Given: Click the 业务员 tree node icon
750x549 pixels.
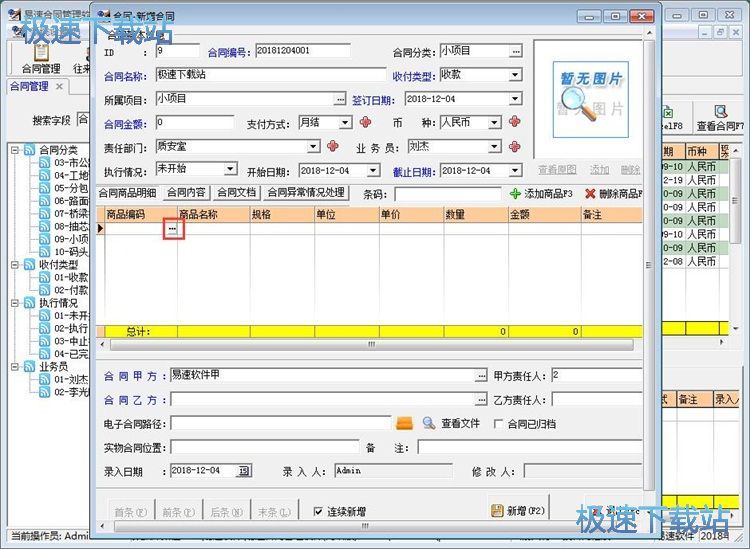Looking at the screenshot, I should pyautogui.click(x=30, y=367).
